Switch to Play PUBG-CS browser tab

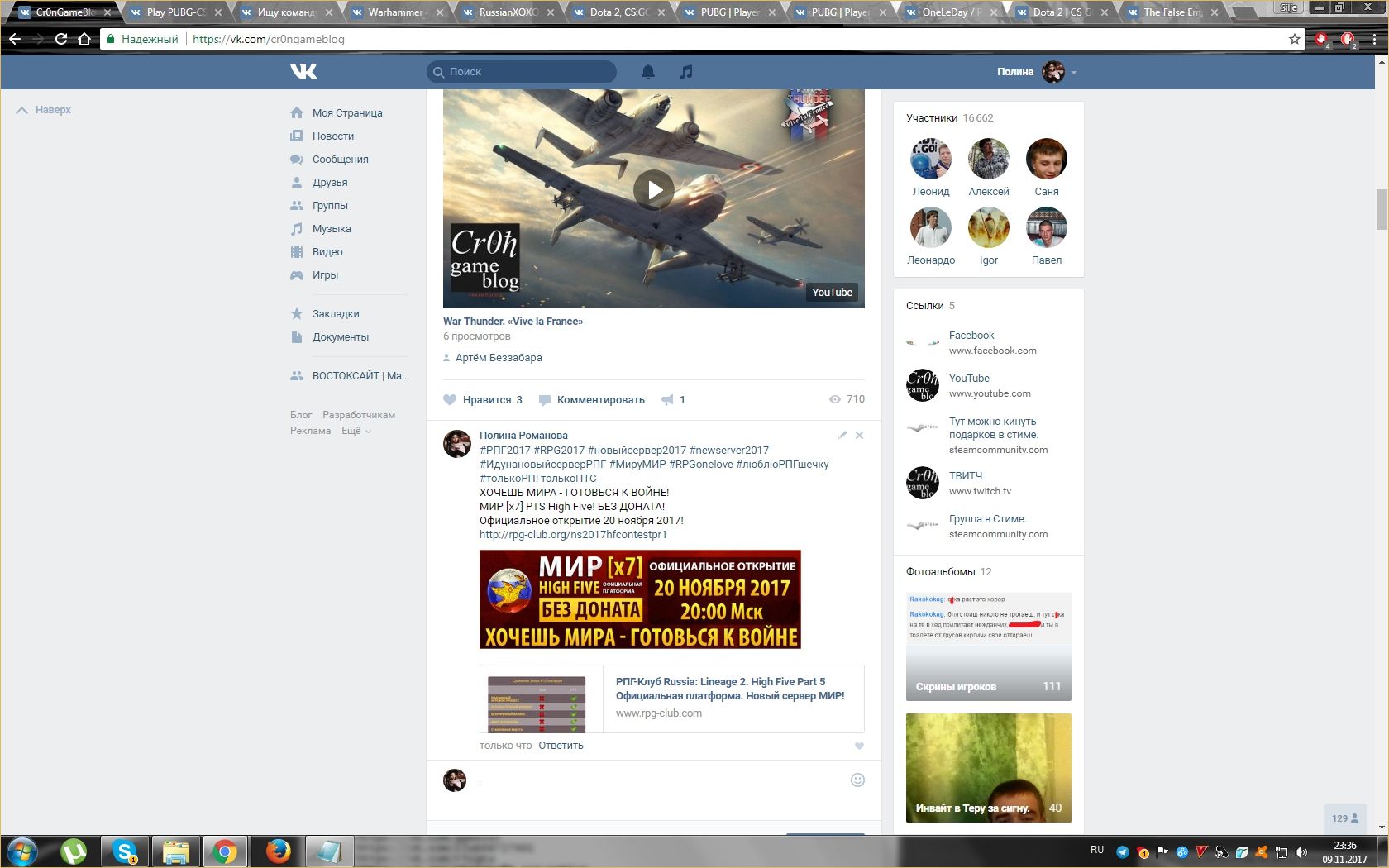pyautogui.click(x=176, y=12)
